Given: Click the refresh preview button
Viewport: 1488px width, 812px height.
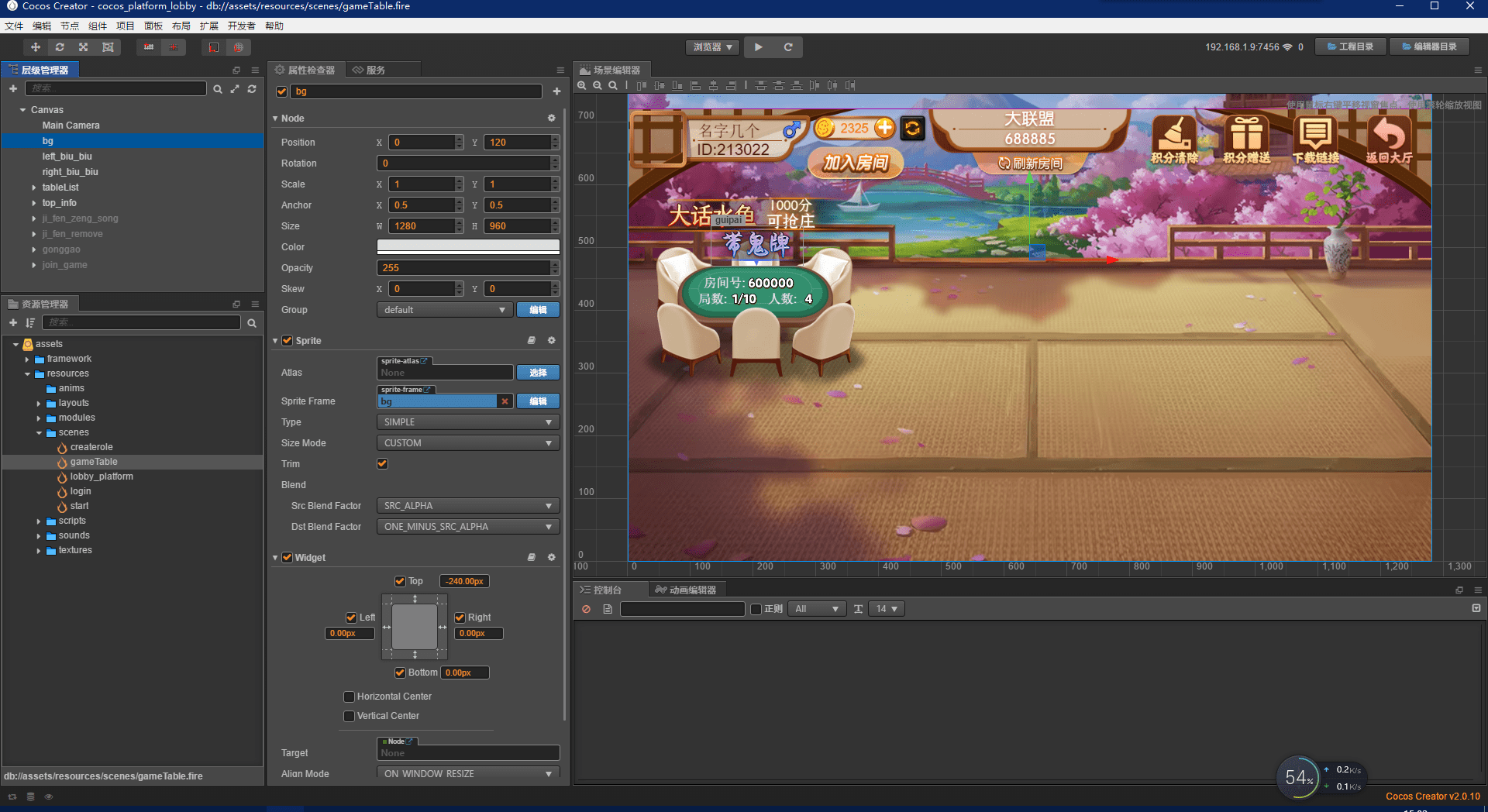Looking at the screenshot, I should [x=788, y=47].
